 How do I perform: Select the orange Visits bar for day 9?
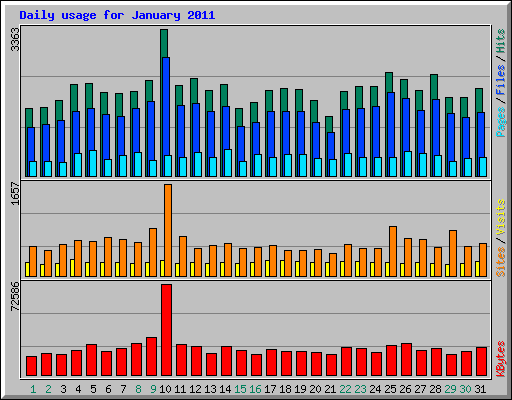click(153, 252)
